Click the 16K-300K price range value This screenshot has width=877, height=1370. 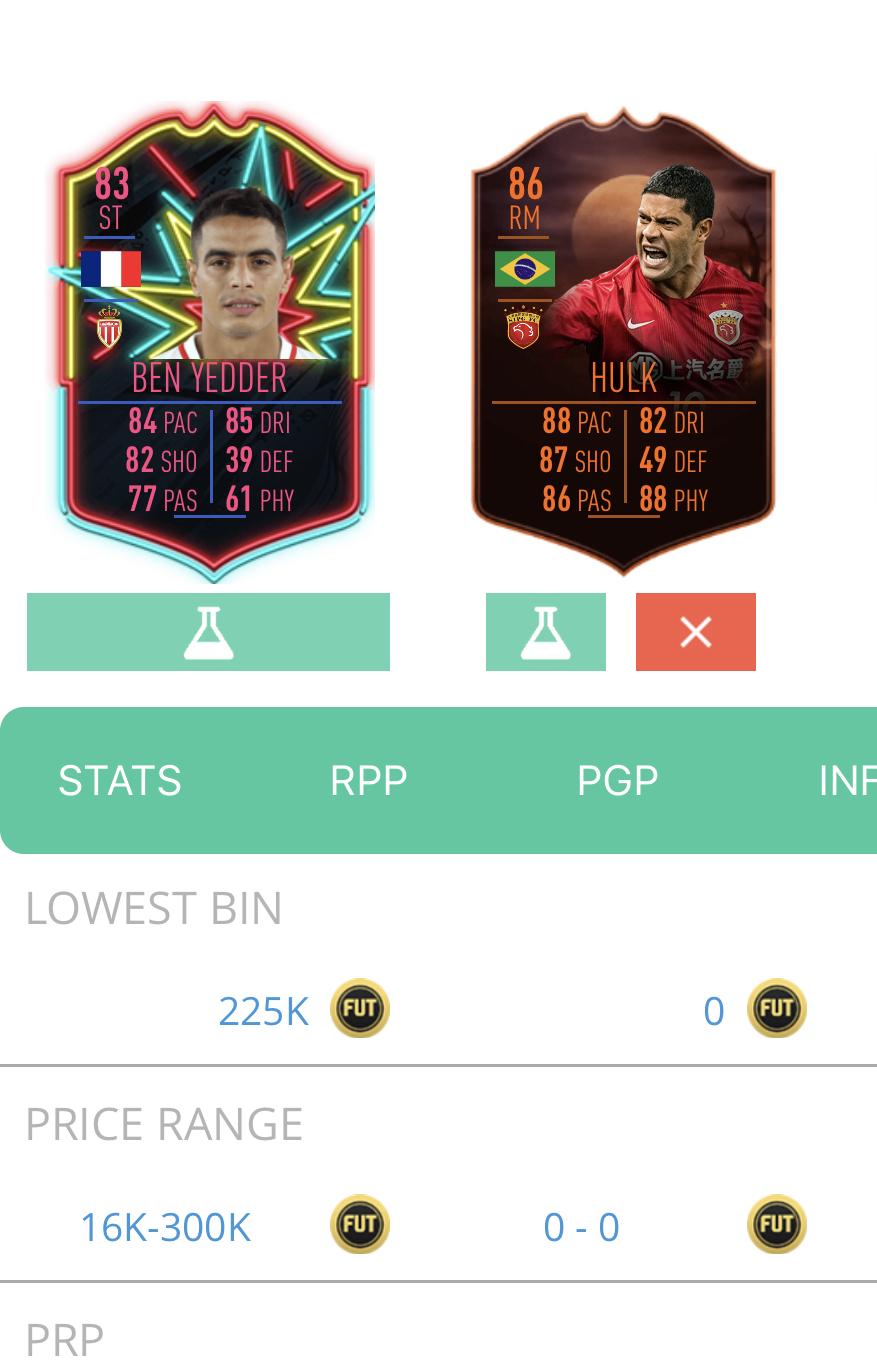165,1227
